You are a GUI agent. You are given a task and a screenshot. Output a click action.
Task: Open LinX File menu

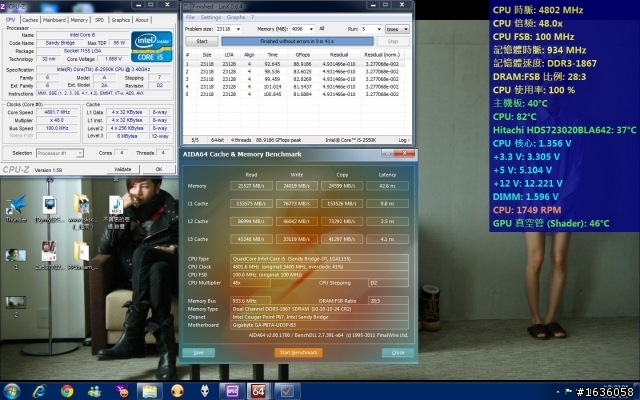190,17
